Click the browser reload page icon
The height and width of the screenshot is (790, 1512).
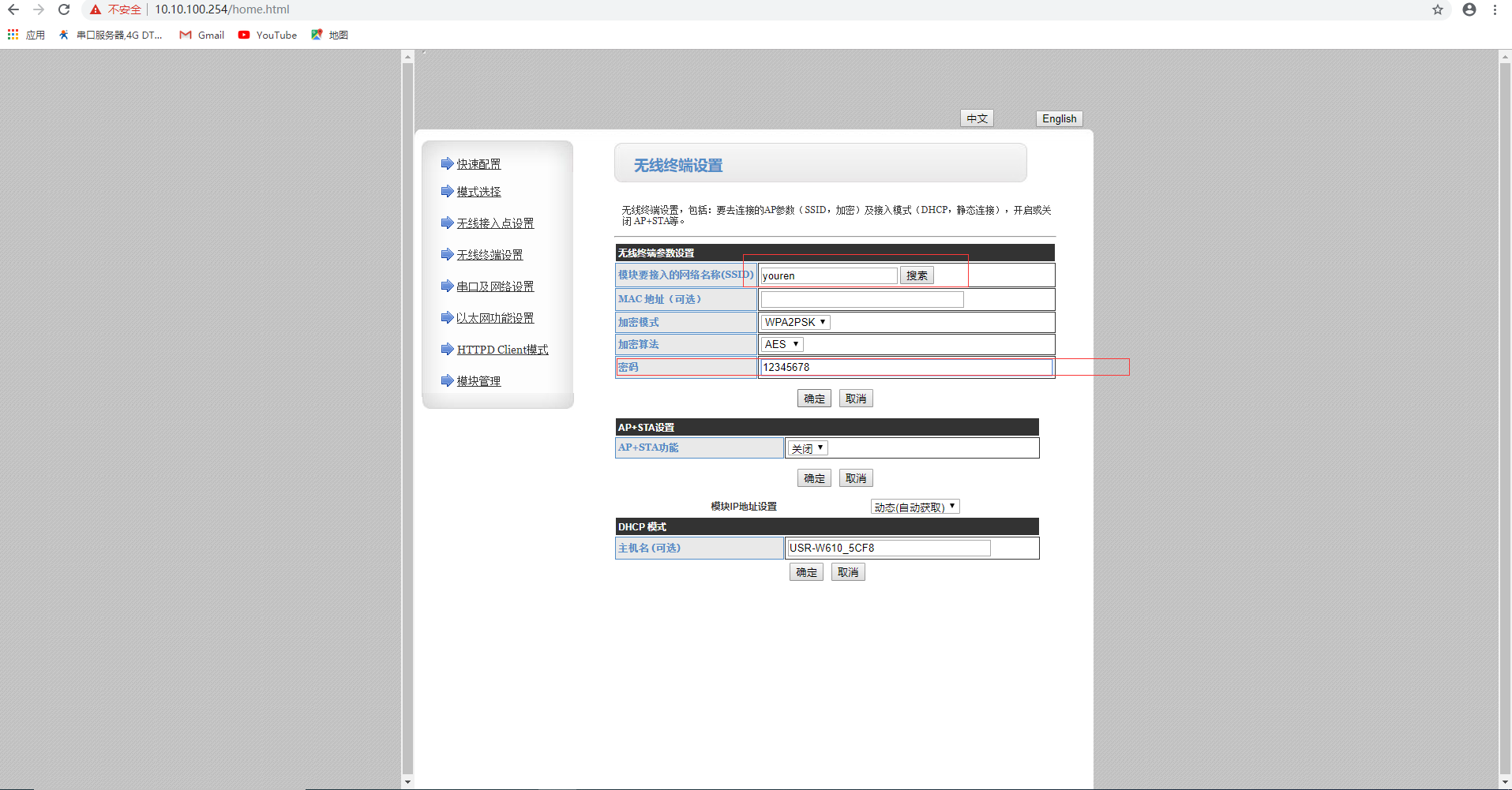click(x=64, y=9)
